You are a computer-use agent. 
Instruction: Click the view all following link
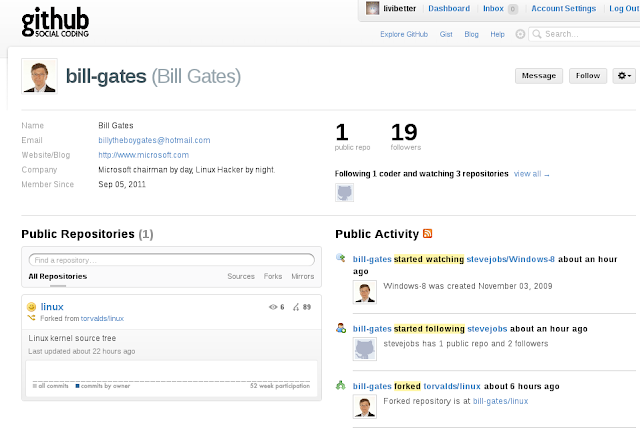click(x=530, y=173)
